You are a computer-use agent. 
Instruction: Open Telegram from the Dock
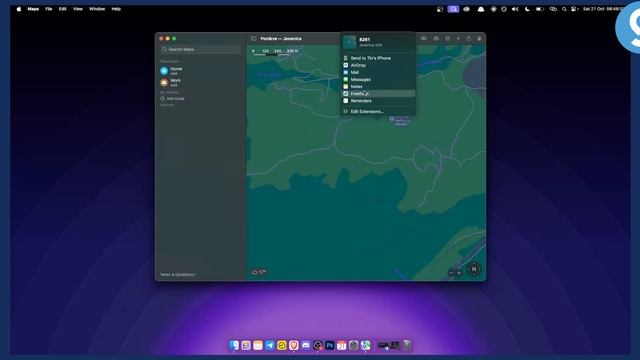tap(270, 345)
